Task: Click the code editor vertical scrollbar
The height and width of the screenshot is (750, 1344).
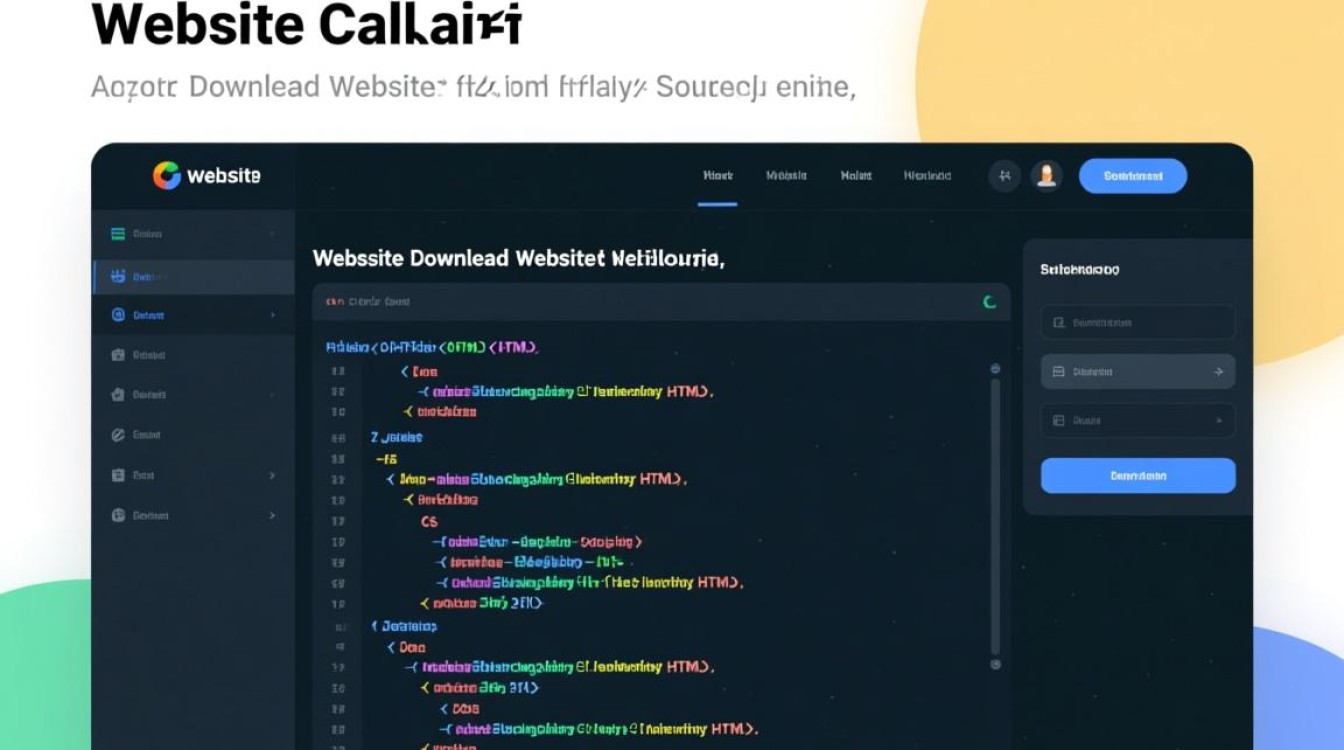Action: tap(995, 516)
